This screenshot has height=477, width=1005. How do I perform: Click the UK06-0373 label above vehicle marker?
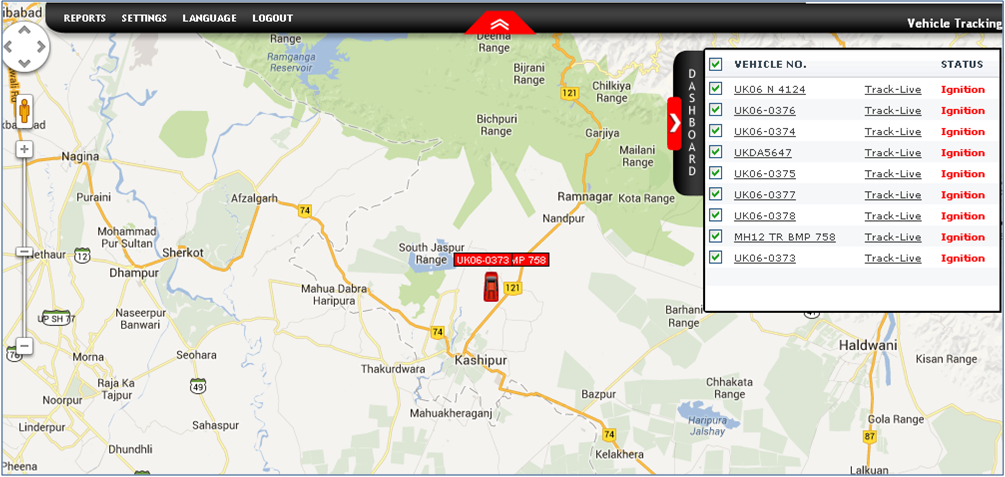click(482, 260)
